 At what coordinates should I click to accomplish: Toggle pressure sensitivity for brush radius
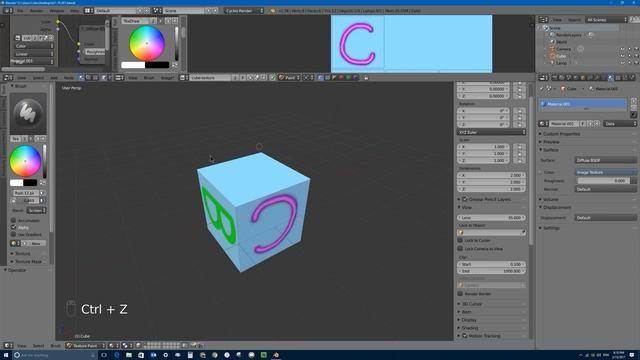coord(42,193)
